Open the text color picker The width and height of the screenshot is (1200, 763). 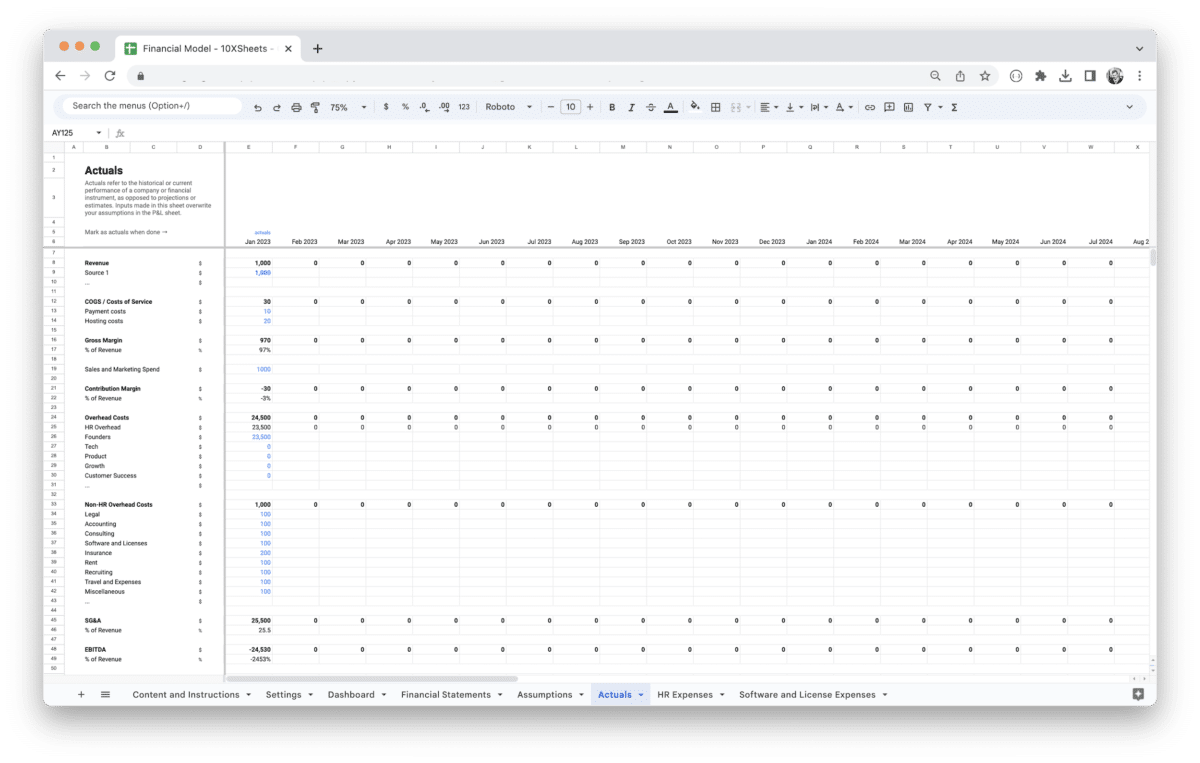point(670,106)
